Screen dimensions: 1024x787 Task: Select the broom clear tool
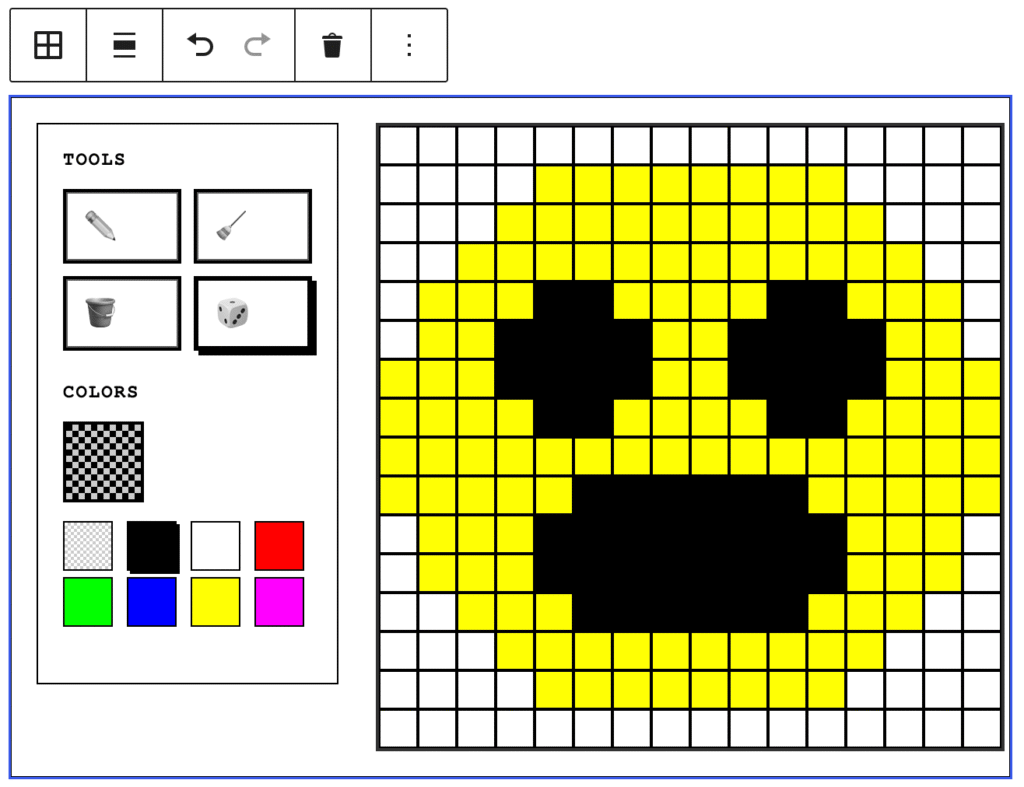pos(252,226)
